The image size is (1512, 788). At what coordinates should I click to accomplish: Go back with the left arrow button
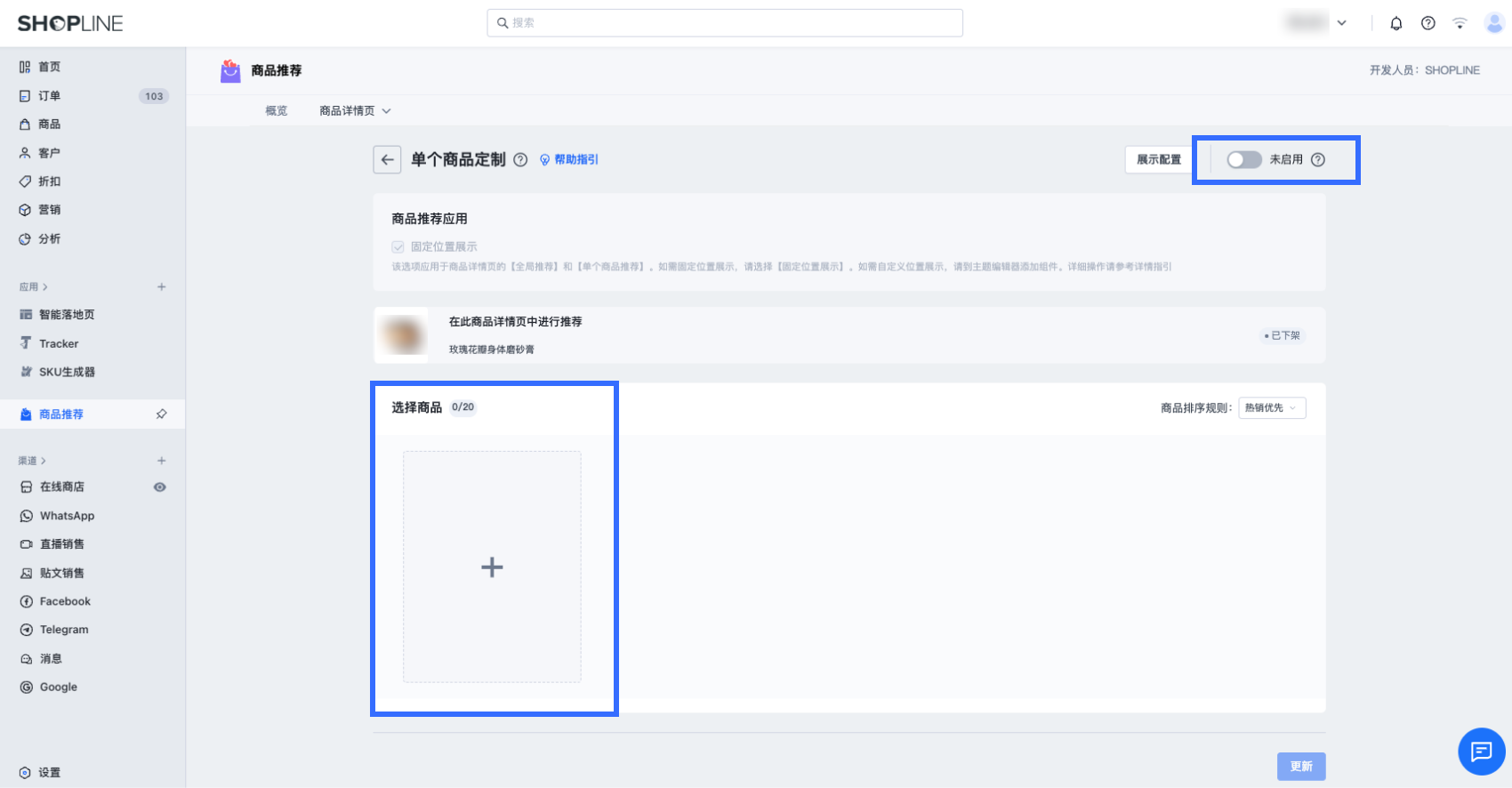point(387,160)
